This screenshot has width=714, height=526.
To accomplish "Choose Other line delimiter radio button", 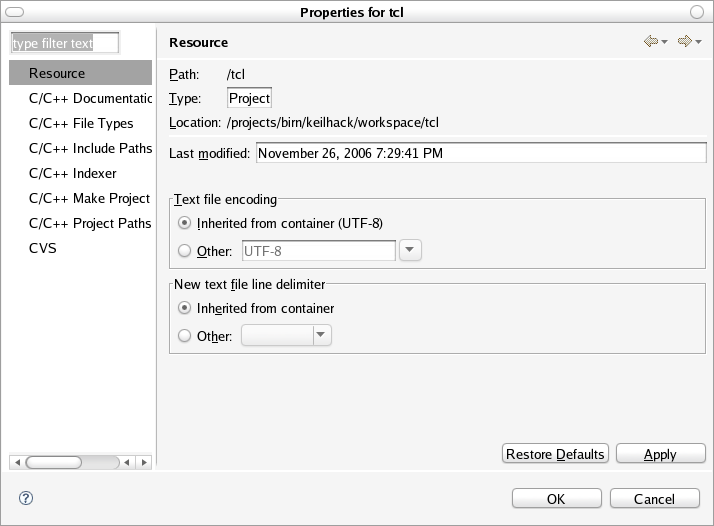I will 184,337.
